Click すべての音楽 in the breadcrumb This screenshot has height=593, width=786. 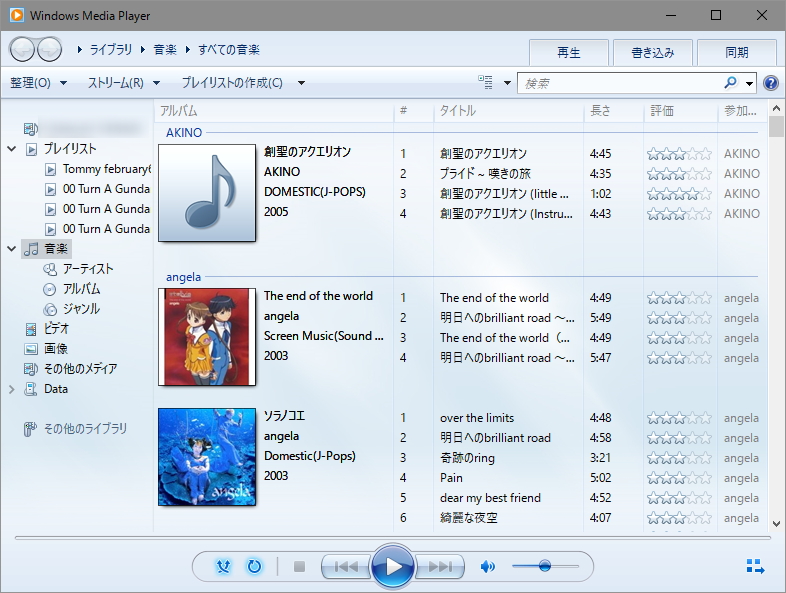pos(229,50)
